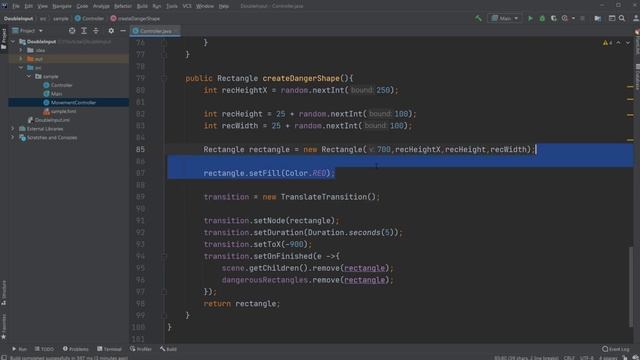Image resolution: width=640 pixels, height=360 pixels.
Task: Open the Problems tool window button
Action: (76, 349)
